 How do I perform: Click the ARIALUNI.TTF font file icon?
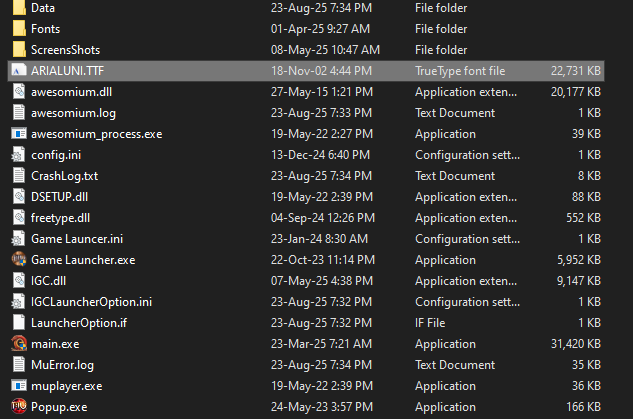[x=19, y=71]
